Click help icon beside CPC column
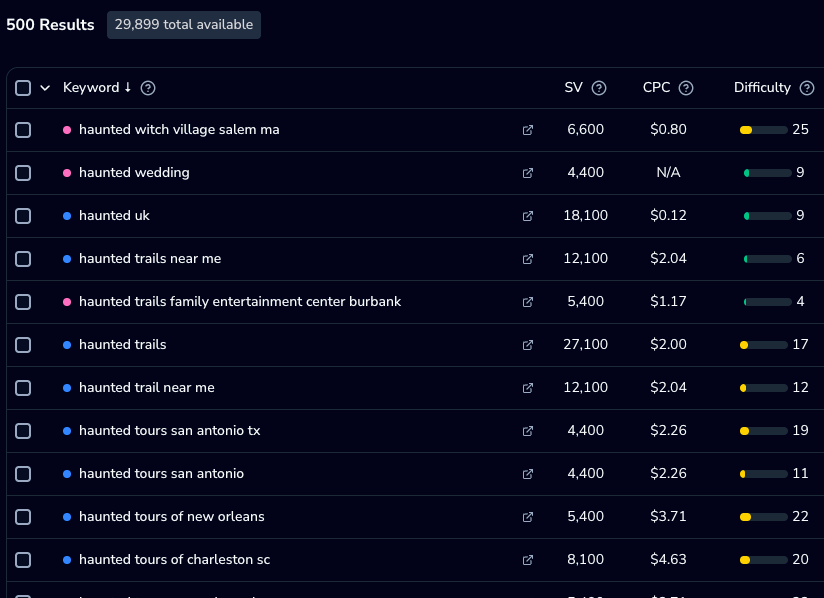The height and width of the screenshot is (598, 824). [x=686, y=88]
